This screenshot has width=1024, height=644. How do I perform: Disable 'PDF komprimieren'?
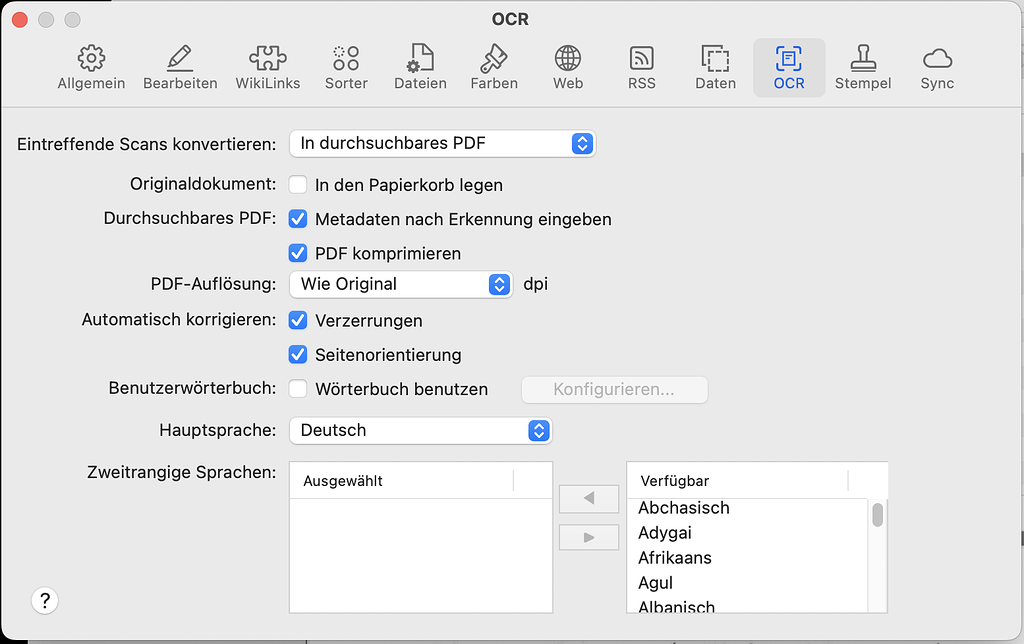click(298, 253)
